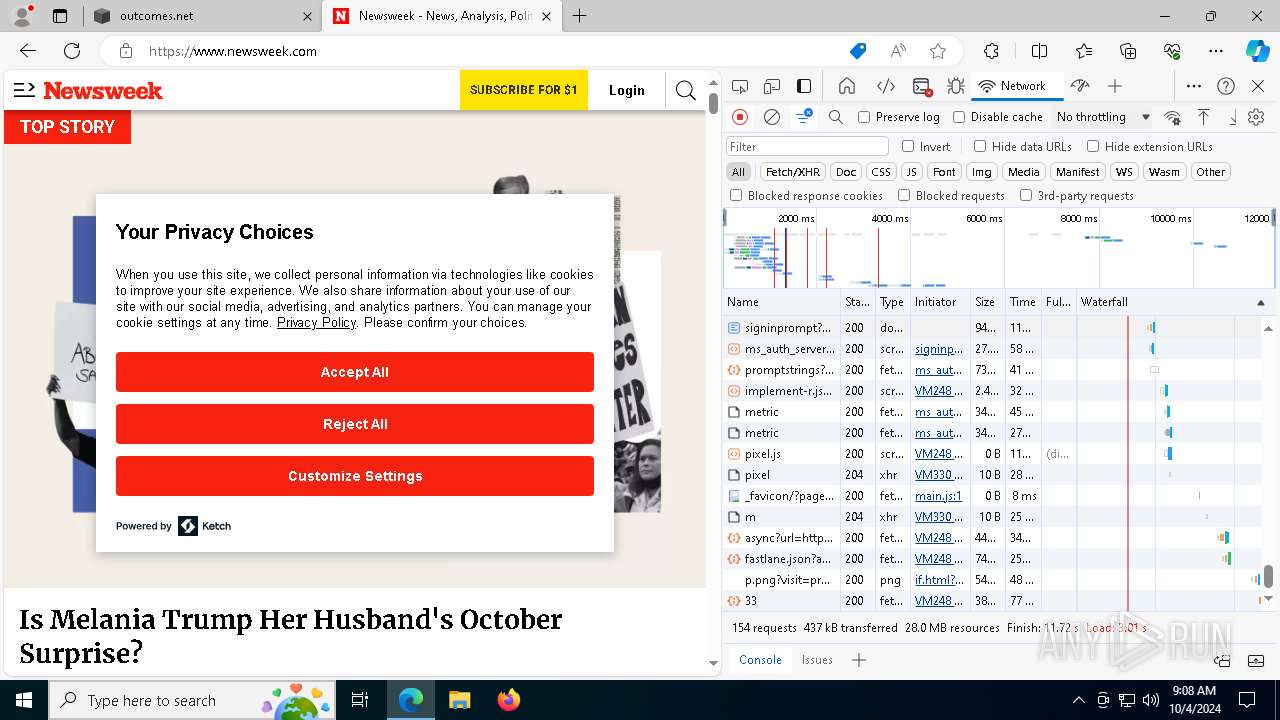Stop recording network log
1280x720 pixels.
point(740,117)
